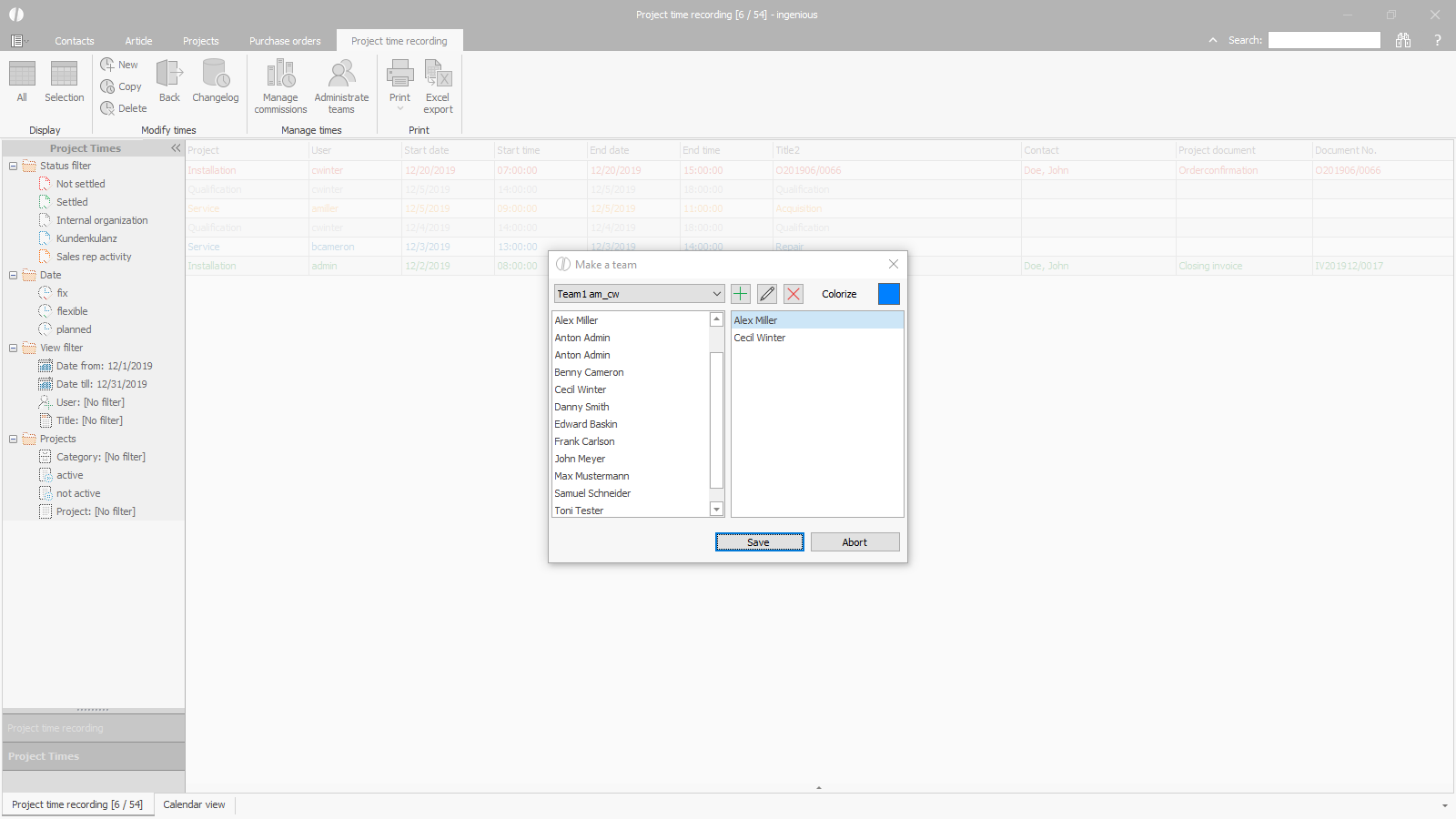Switch to the Purchase orders tab
Image resolution: width=1456 pixels, height=819 pixels.
[285, 41]
